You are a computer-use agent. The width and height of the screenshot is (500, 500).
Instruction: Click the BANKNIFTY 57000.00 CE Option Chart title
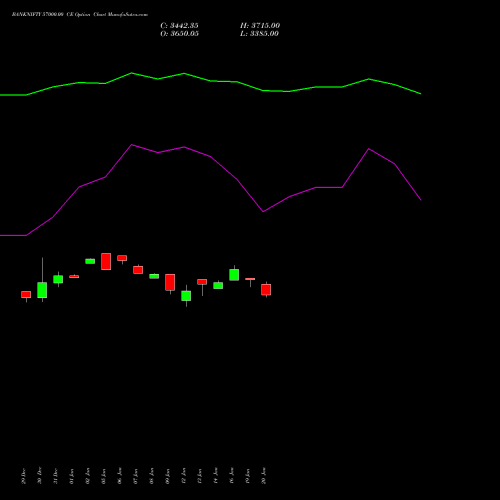click(x=80, y=15)
